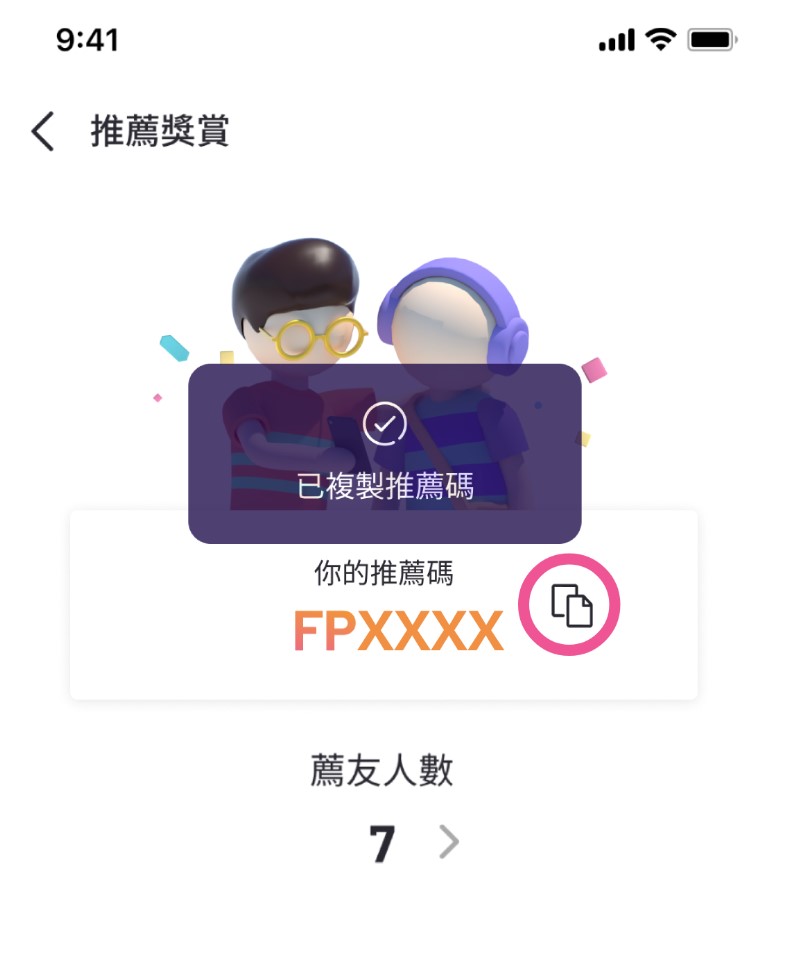Dismiss the 已複製推薦碼 toast message

[x=384, y=454]
